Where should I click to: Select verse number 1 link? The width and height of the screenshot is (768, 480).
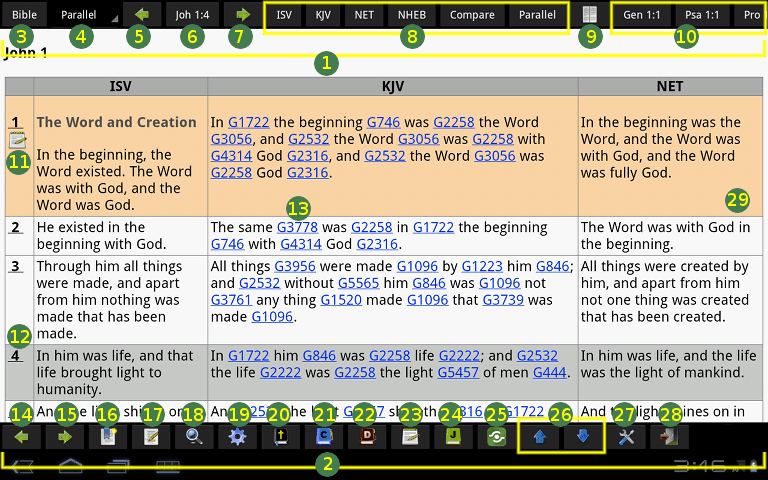point(15,122)
